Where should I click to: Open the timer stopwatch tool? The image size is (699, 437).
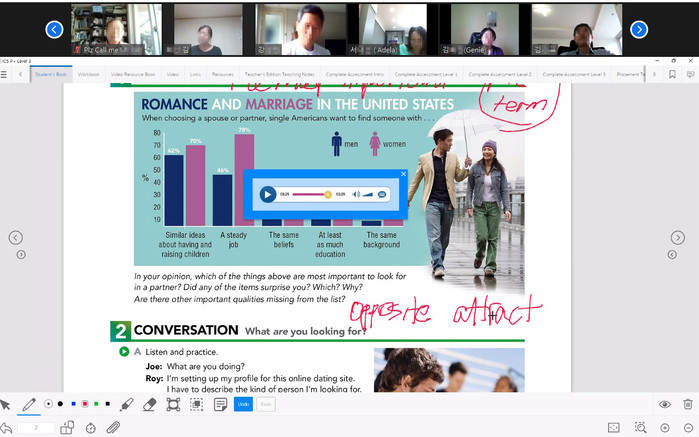pyautogui.click(x=91, y=427)
